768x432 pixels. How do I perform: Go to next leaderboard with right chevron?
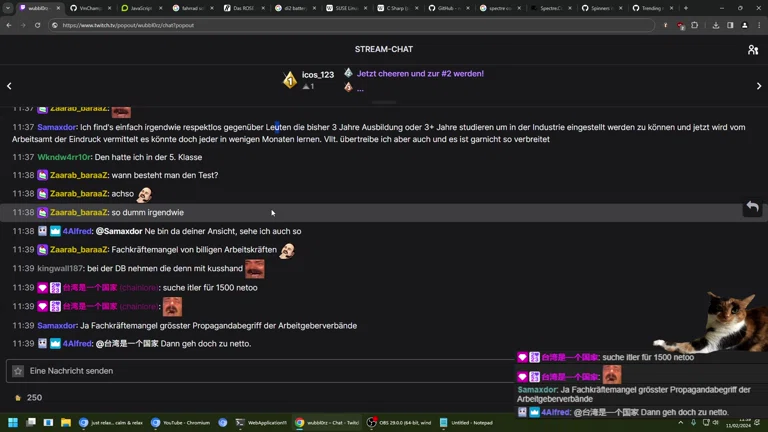click(x=759, y=86)
